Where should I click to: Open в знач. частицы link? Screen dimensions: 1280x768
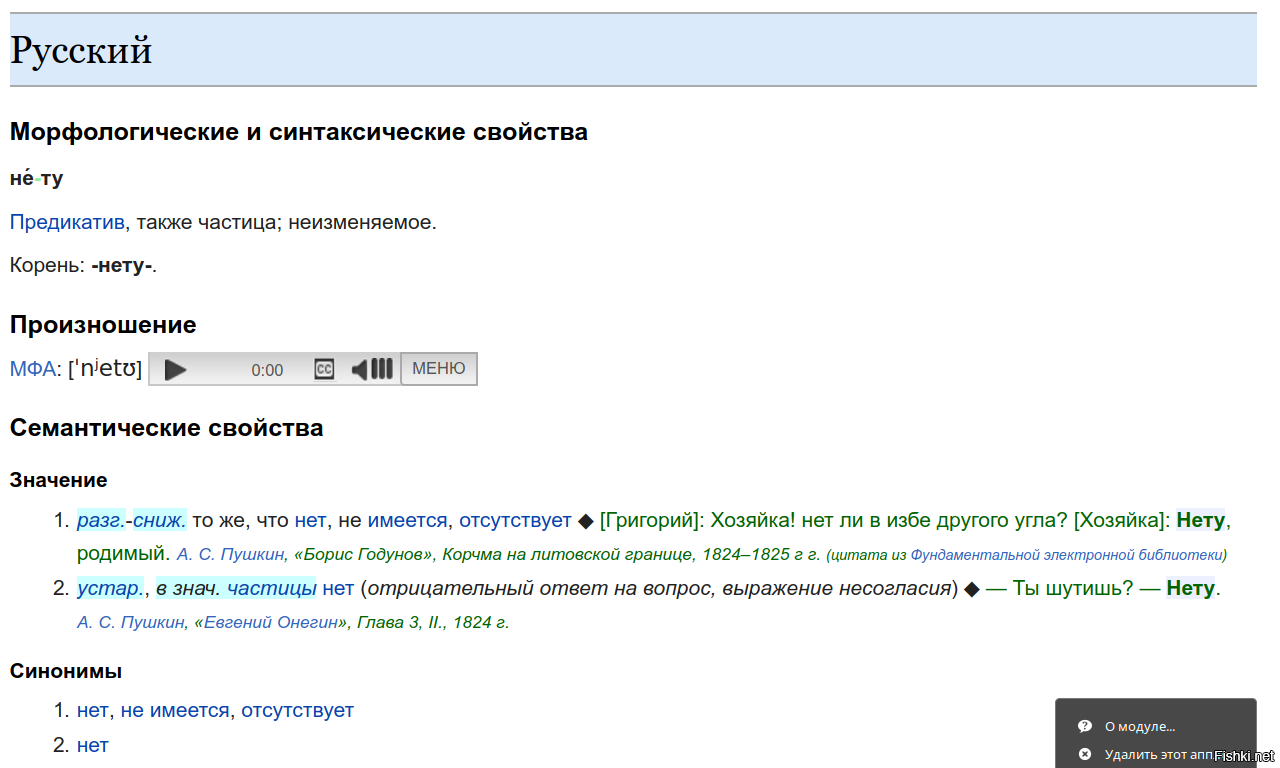(x=236, y=588)
